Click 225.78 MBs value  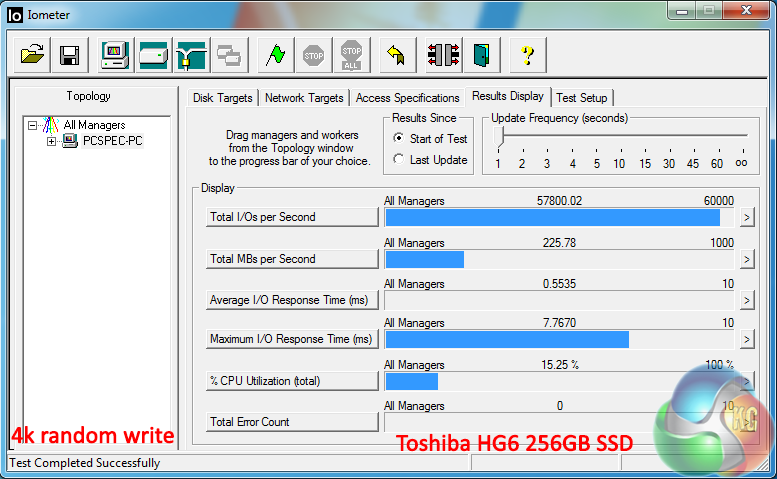point(559,243)
